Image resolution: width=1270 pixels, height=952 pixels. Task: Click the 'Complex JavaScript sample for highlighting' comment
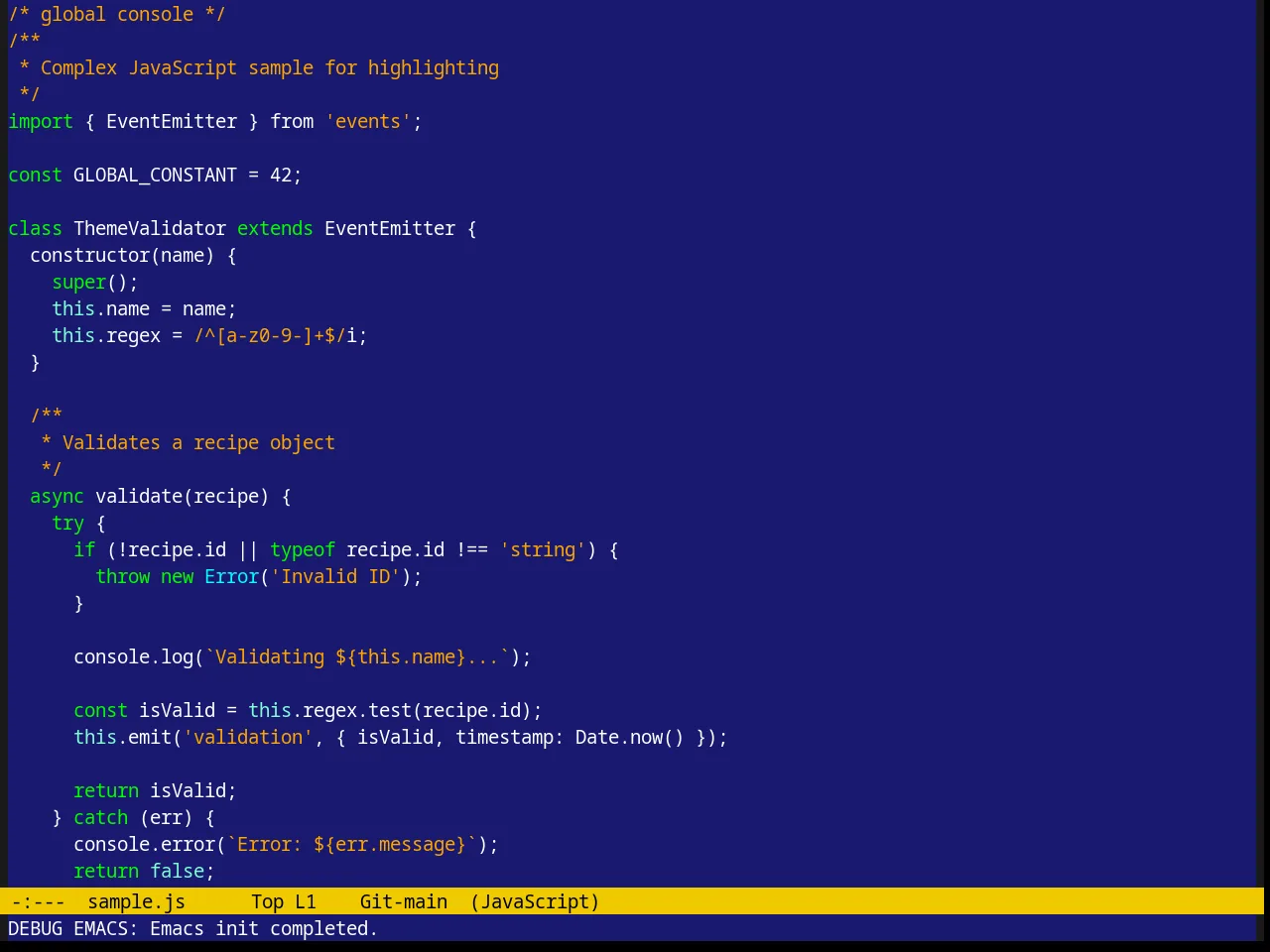[x=270, y=67]
